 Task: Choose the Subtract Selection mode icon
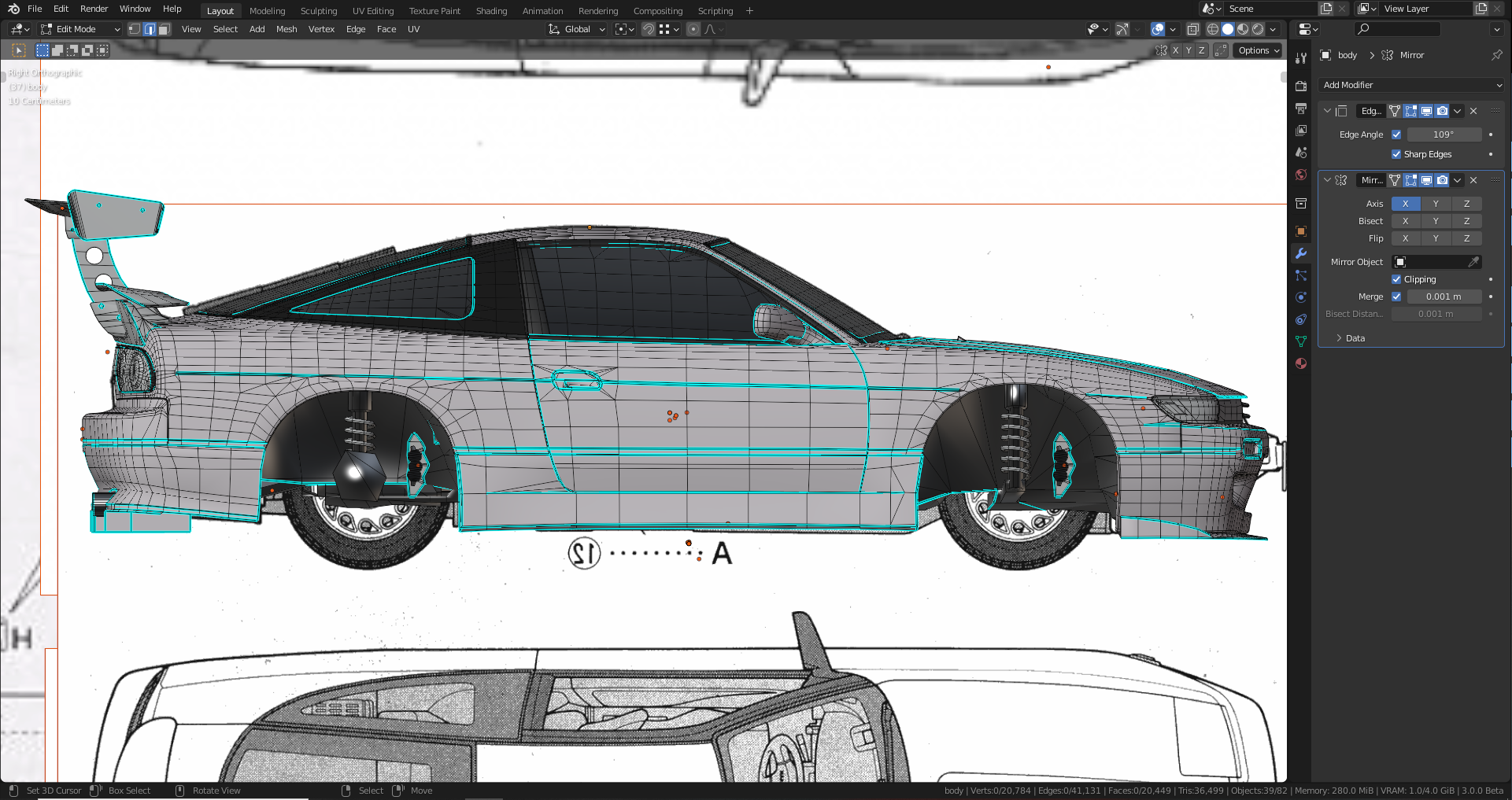coord(72,50)
